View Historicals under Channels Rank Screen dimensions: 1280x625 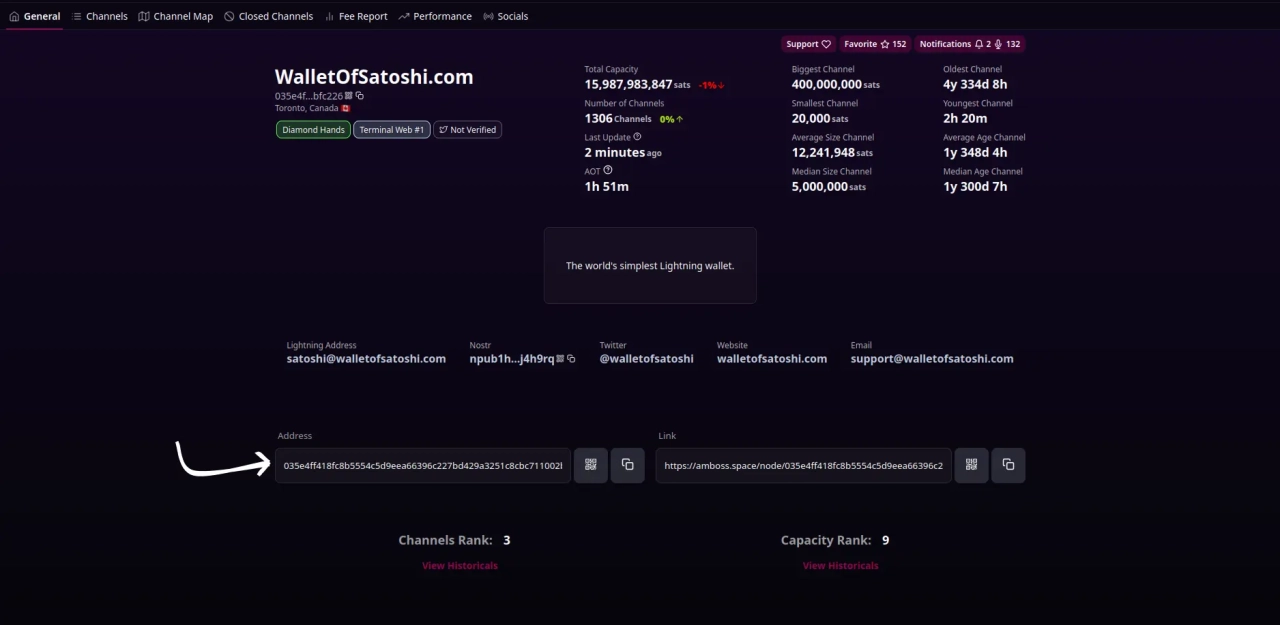pyautogui.click(x=459, y=566)
